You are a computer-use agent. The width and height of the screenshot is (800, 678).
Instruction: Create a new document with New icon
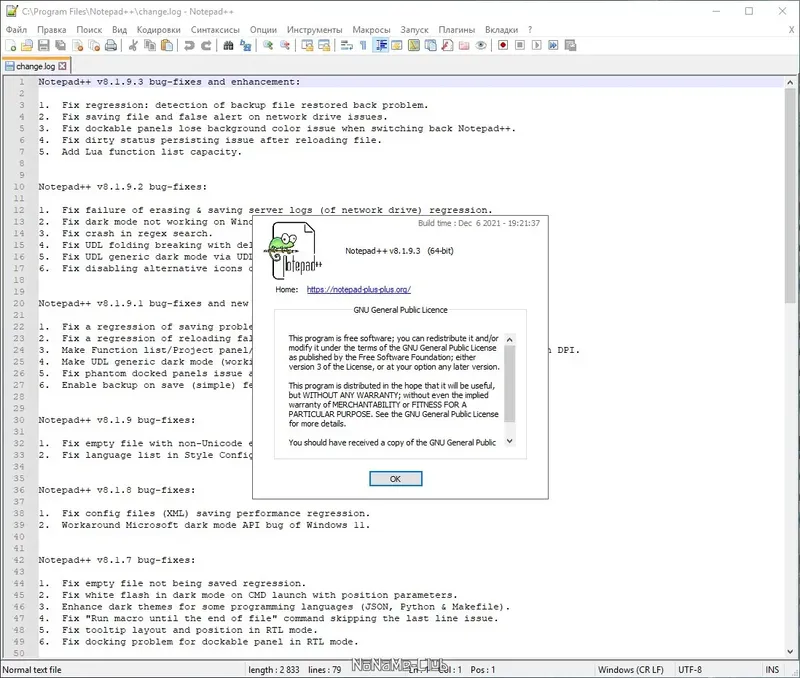point(10,46)
